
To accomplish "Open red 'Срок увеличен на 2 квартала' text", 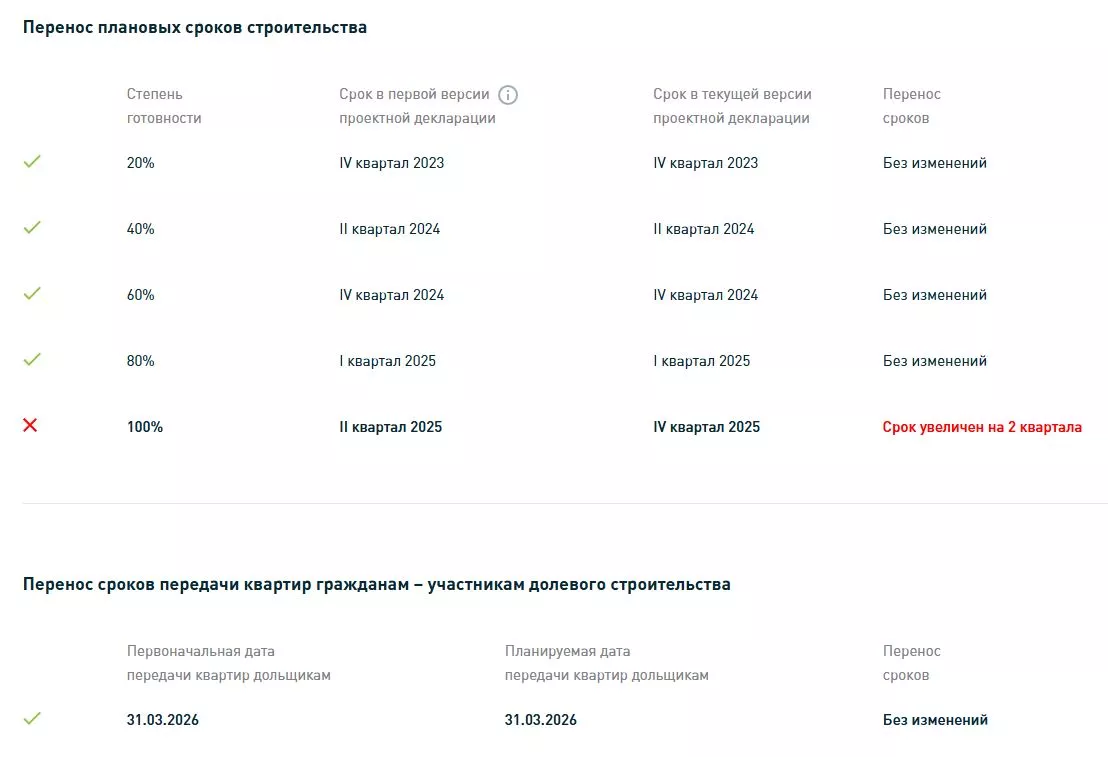I will 982,427.
